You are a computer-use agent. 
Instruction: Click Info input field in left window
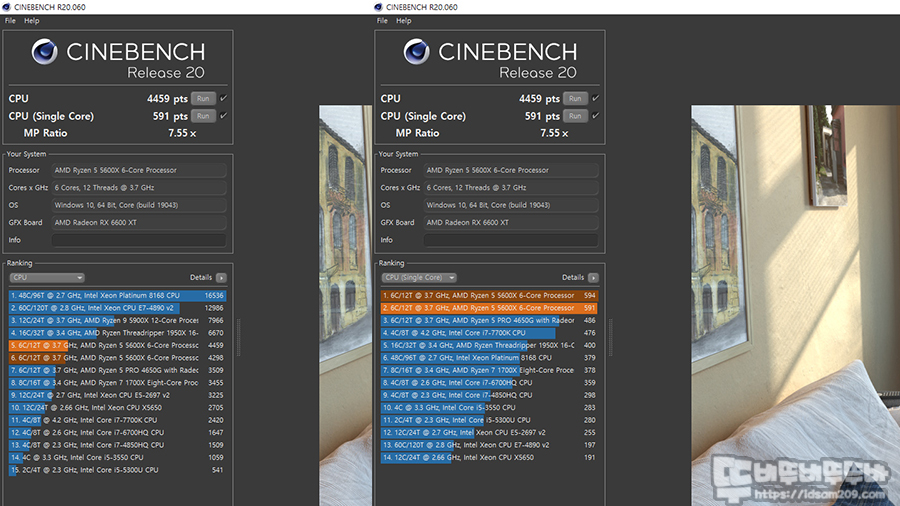point(139,240)
